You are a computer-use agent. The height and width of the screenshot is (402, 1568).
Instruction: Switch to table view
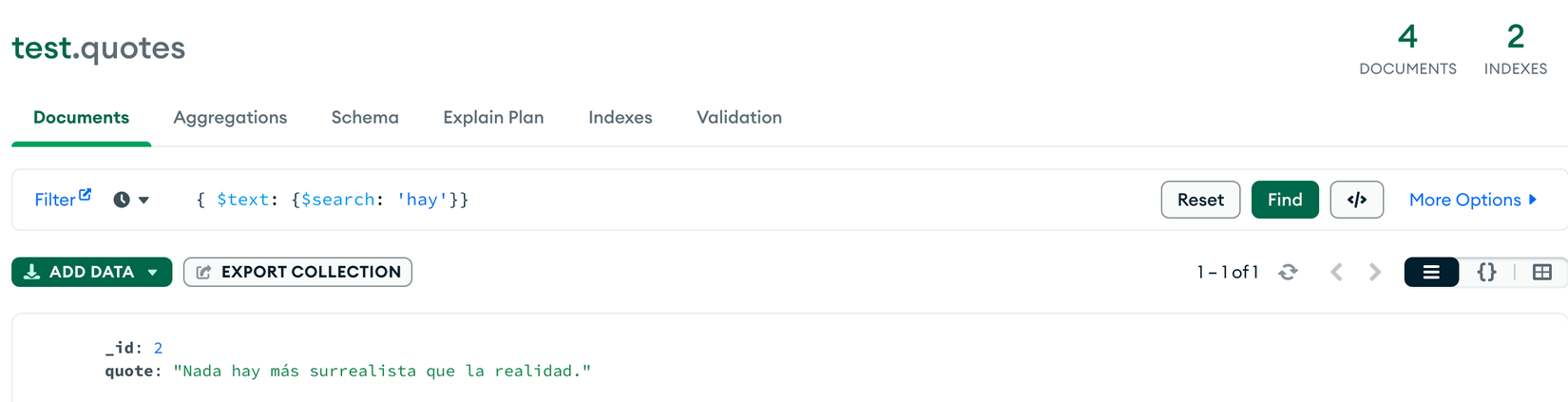click(1541, 273)
